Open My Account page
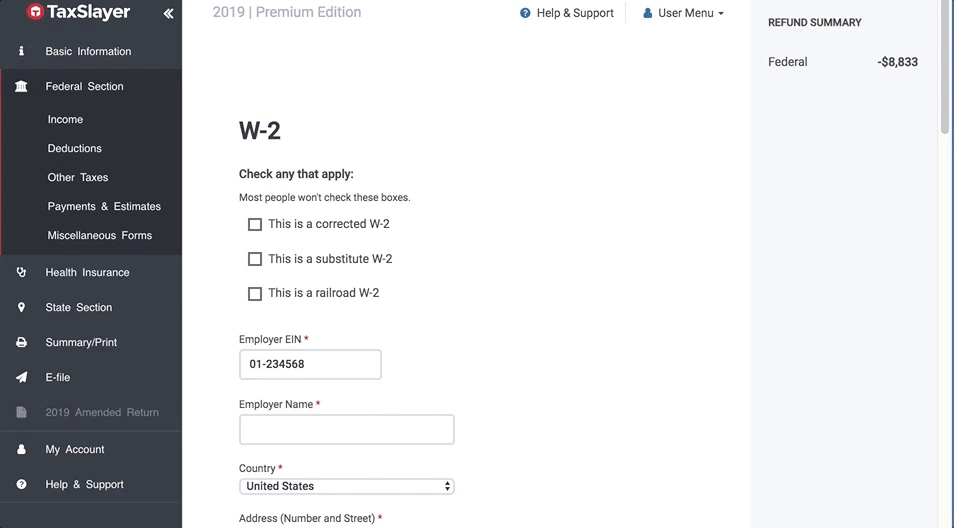This screenshot has width=954, height=528. pyautogui.click(x=75, y=449)
